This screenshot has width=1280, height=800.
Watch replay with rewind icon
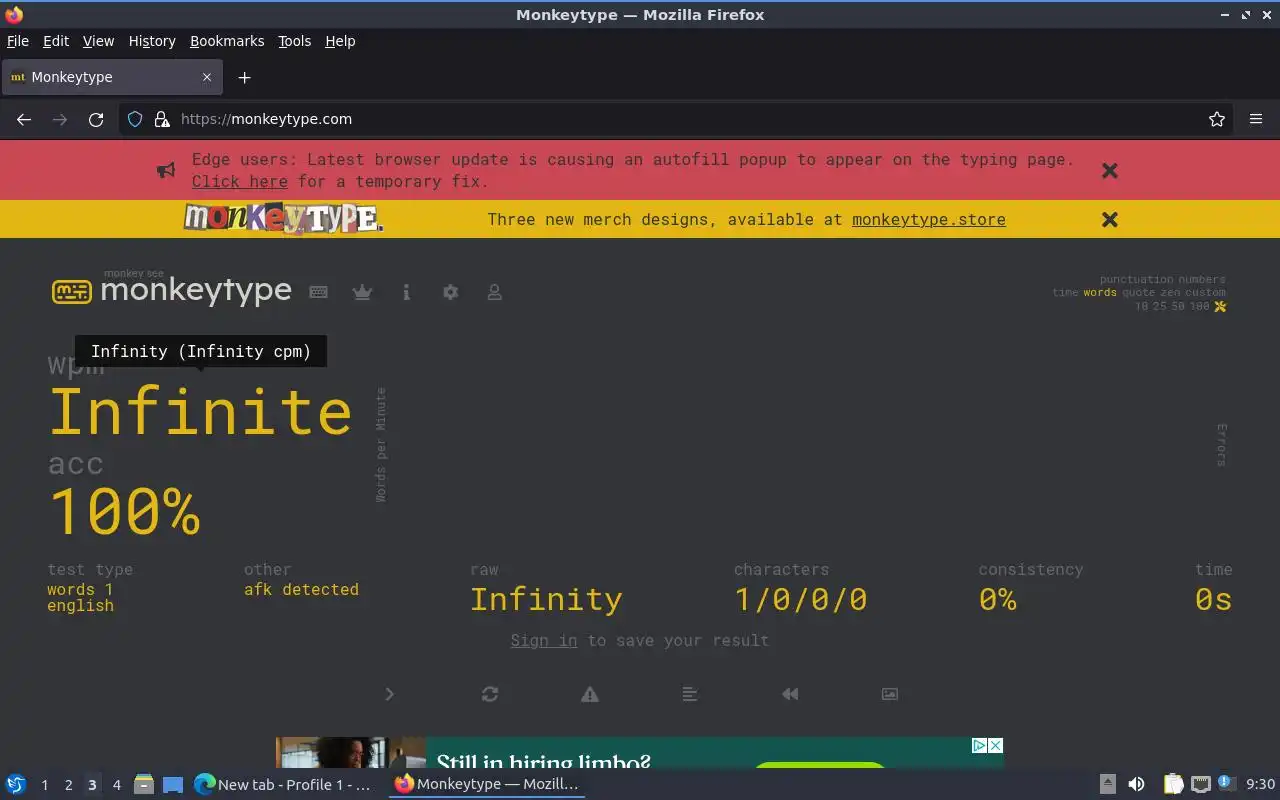pos(790,694)
